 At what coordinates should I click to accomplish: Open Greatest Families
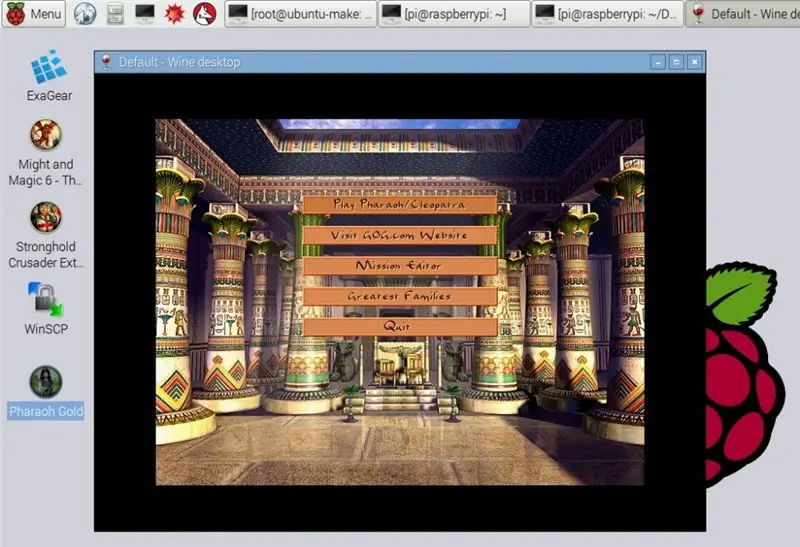(399, 296)
